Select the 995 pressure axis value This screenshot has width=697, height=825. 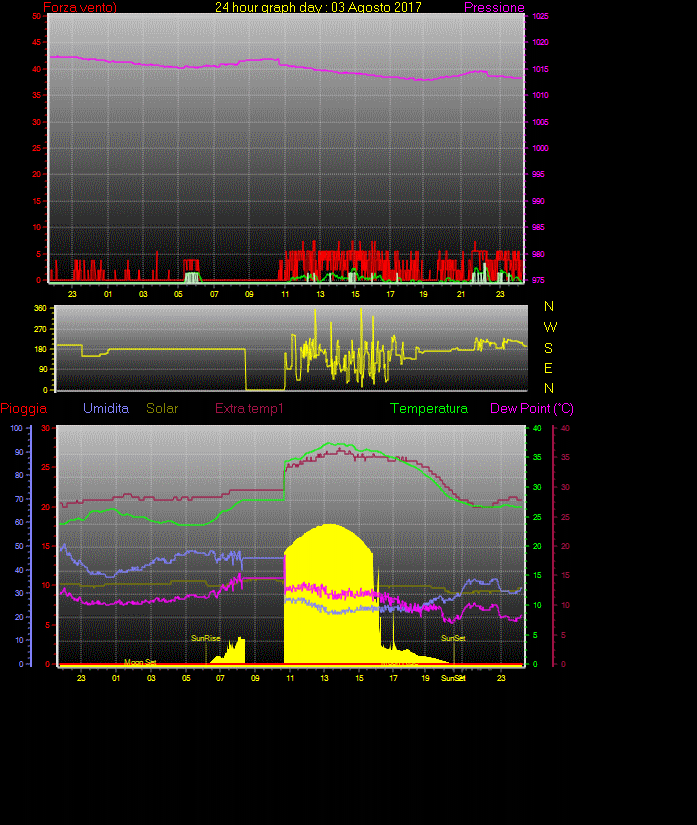coord(538,174)
